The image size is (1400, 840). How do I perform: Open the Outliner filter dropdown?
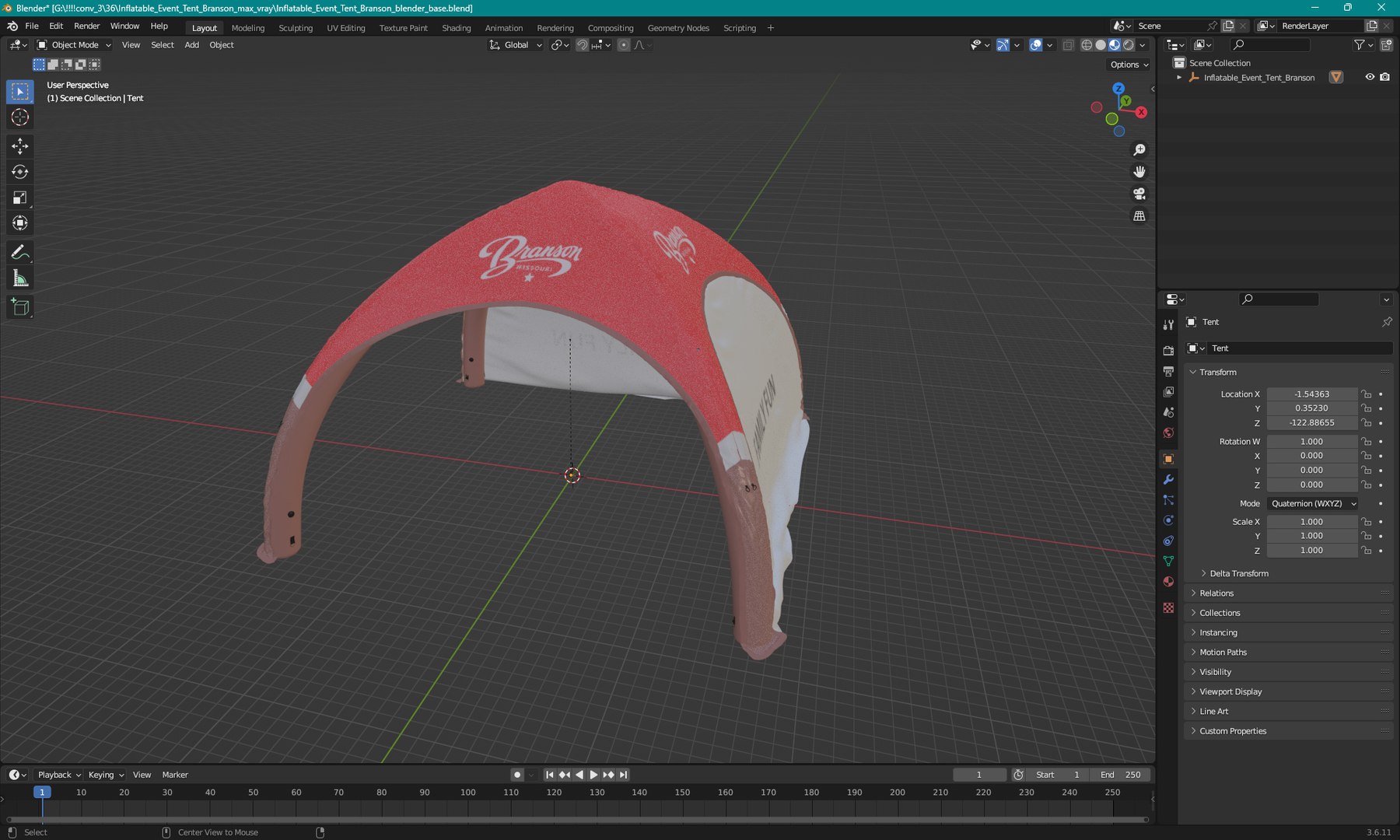click(x=1363, y=45)
